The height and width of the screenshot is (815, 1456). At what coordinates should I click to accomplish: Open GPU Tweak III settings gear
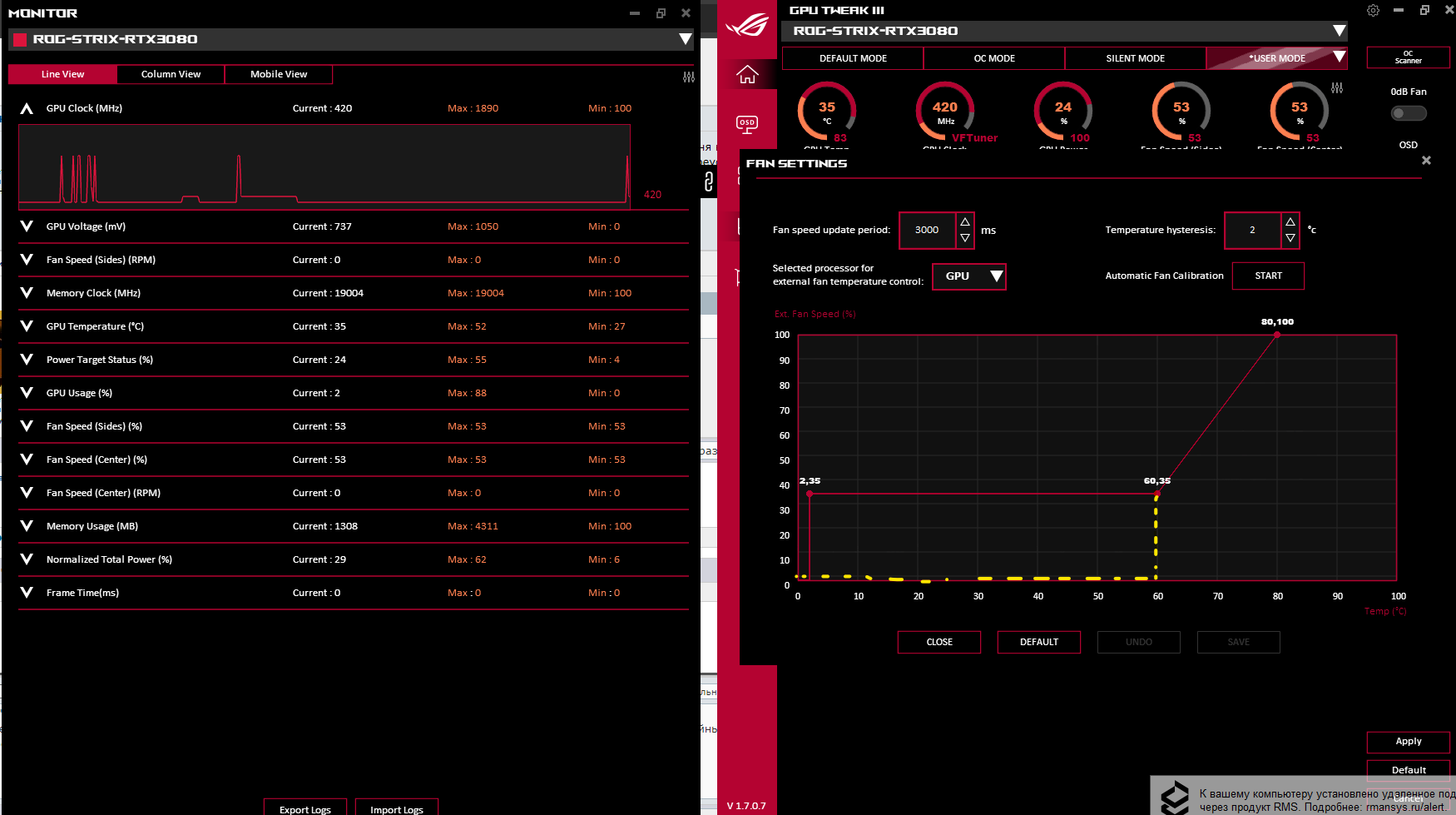[1373, 11]
